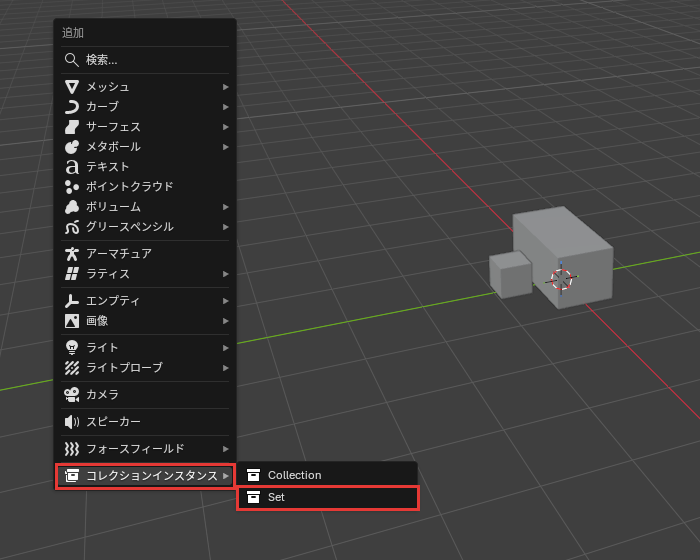Click the スピーカー speaker icon

pyautogui.click(x=72, y=422)
